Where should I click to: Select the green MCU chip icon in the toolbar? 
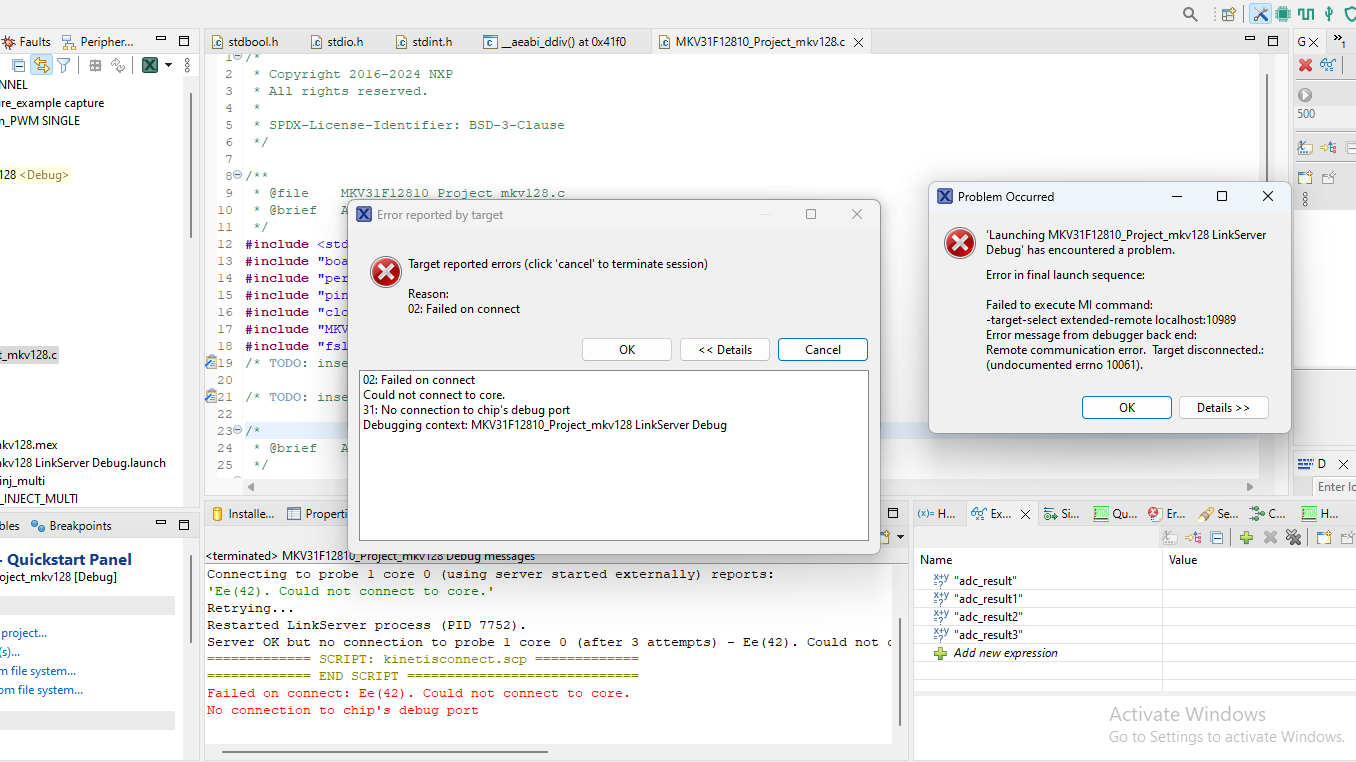(x=1284, y=13)
